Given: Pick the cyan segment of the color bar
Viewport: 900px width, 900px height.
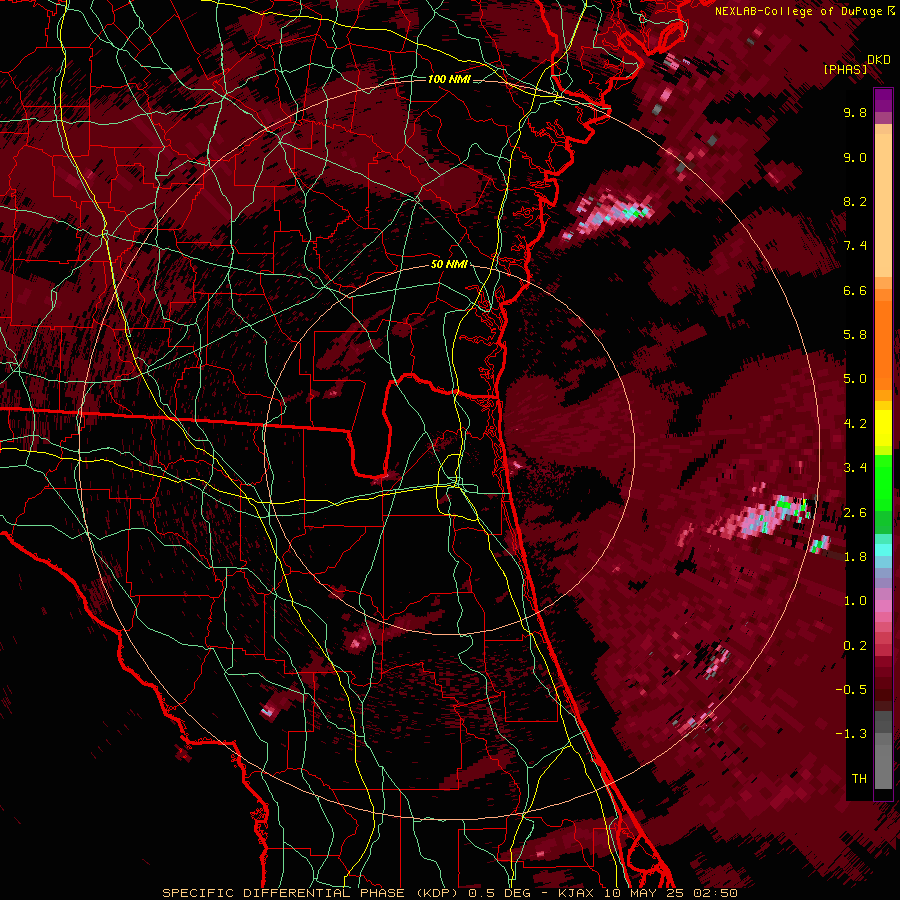Looking at the screenshot, I should [x=883, y=549].
